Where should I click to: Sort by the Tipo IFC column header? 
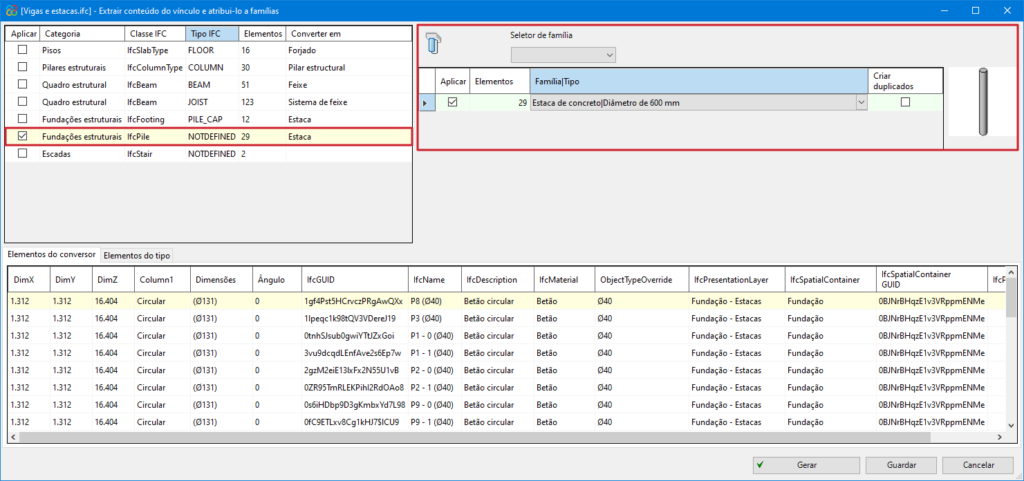click(212, 33)
